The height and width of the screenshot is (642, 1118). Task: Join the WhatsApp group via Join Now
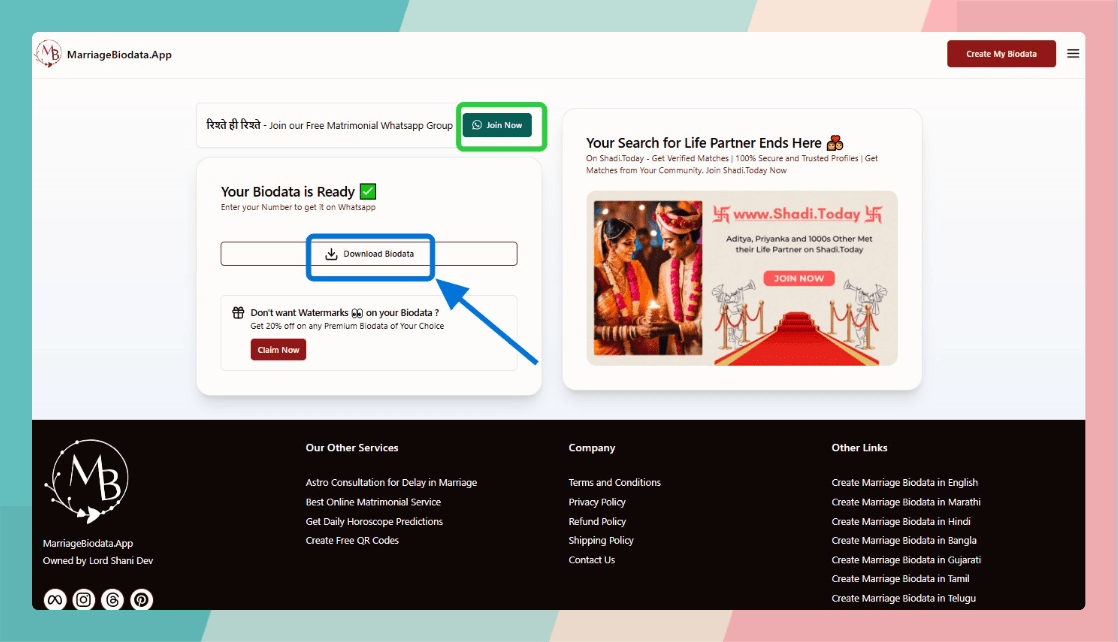coord(497,125)
